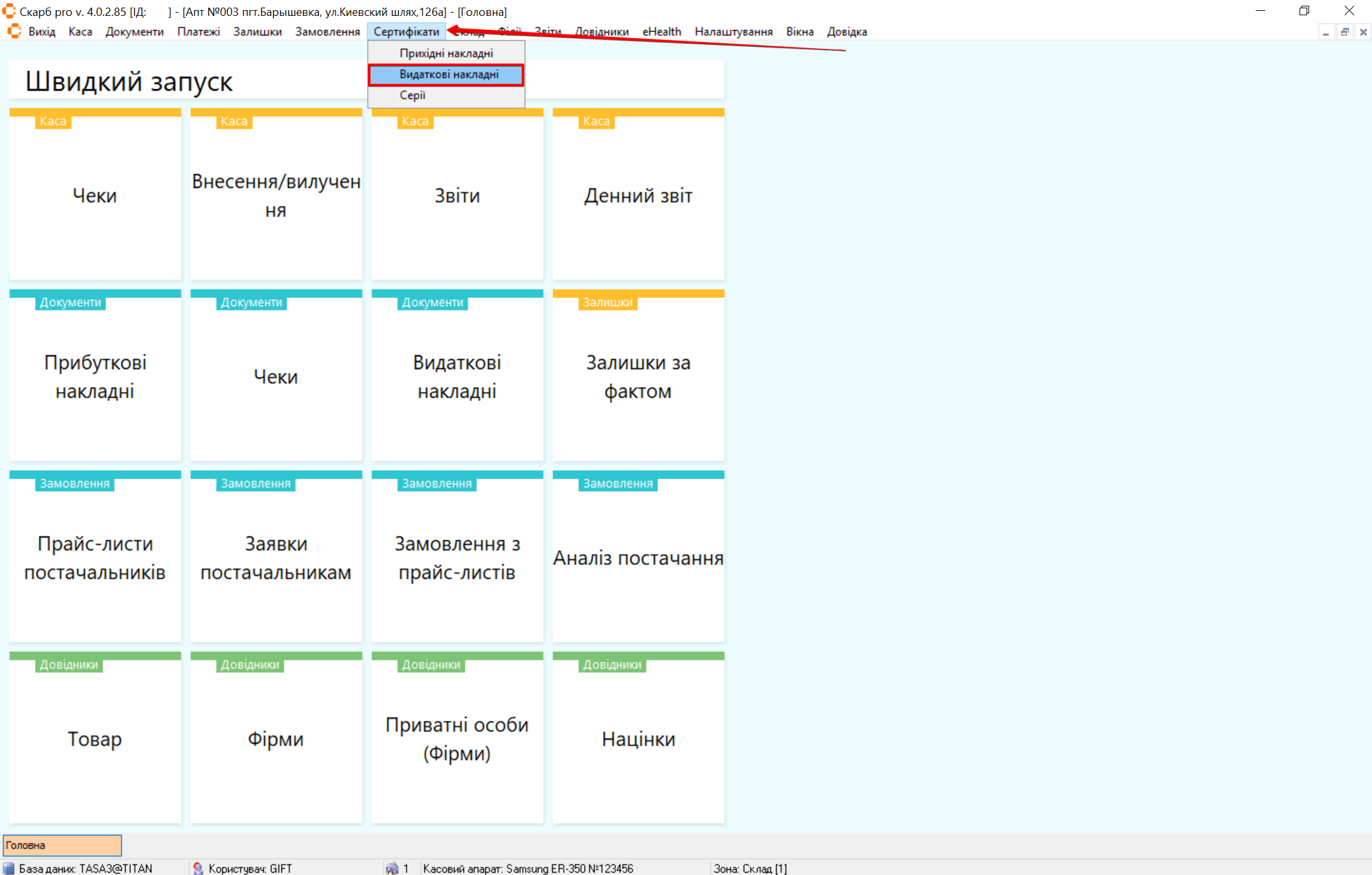Click the Аналіз постачання tile

point(638,557)
